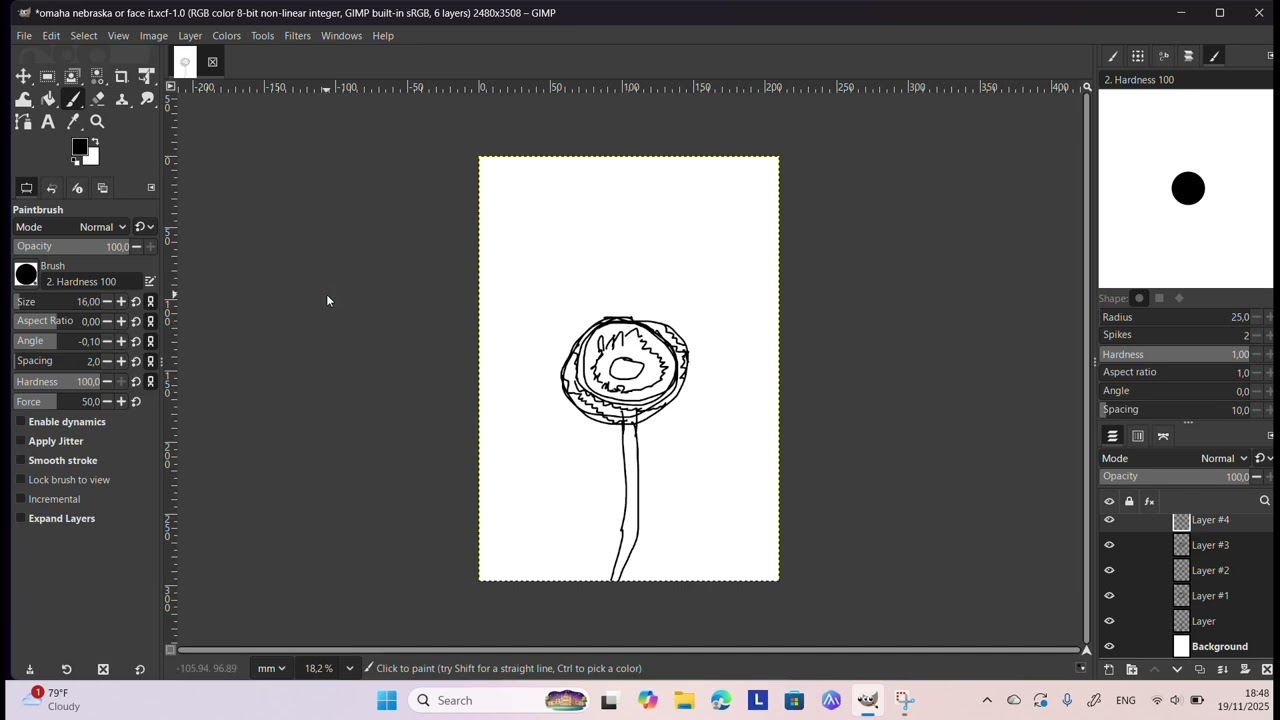Screen dimensions: 1280x720
Task: Select the Crop tool
Action: [x=122, y=76]
